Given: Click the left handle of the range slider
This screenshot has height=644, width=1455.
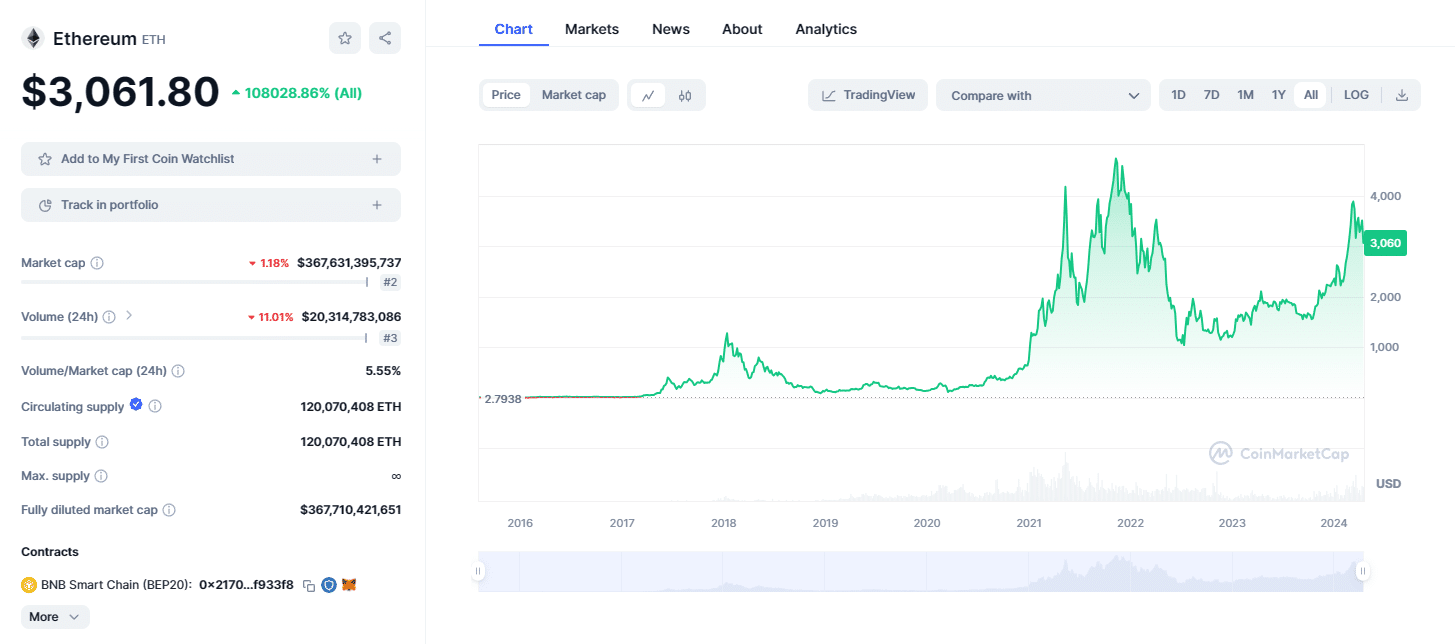Looking at the screenshot, I should [x=478, y=571].
